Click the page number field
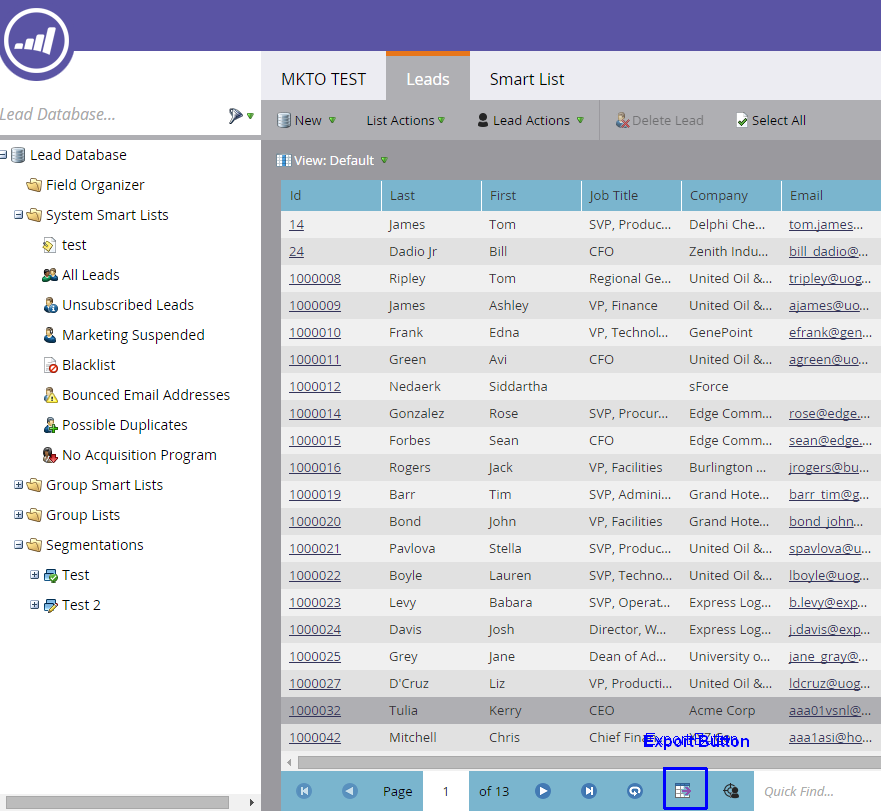 pyautogui.click(x=446, y=791)
